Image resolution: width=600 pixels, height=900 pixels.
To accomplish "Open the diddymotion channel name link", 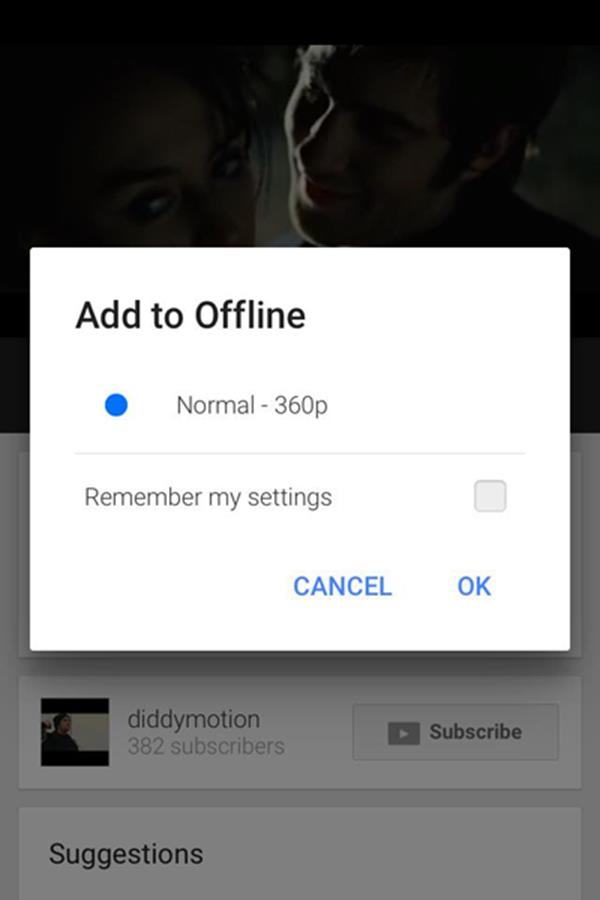I will coord(193,719).
